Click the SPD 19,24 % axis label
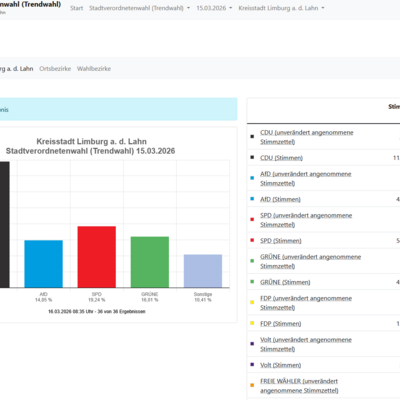The height and width of the screenshot is (400, 400). [97, 297]
